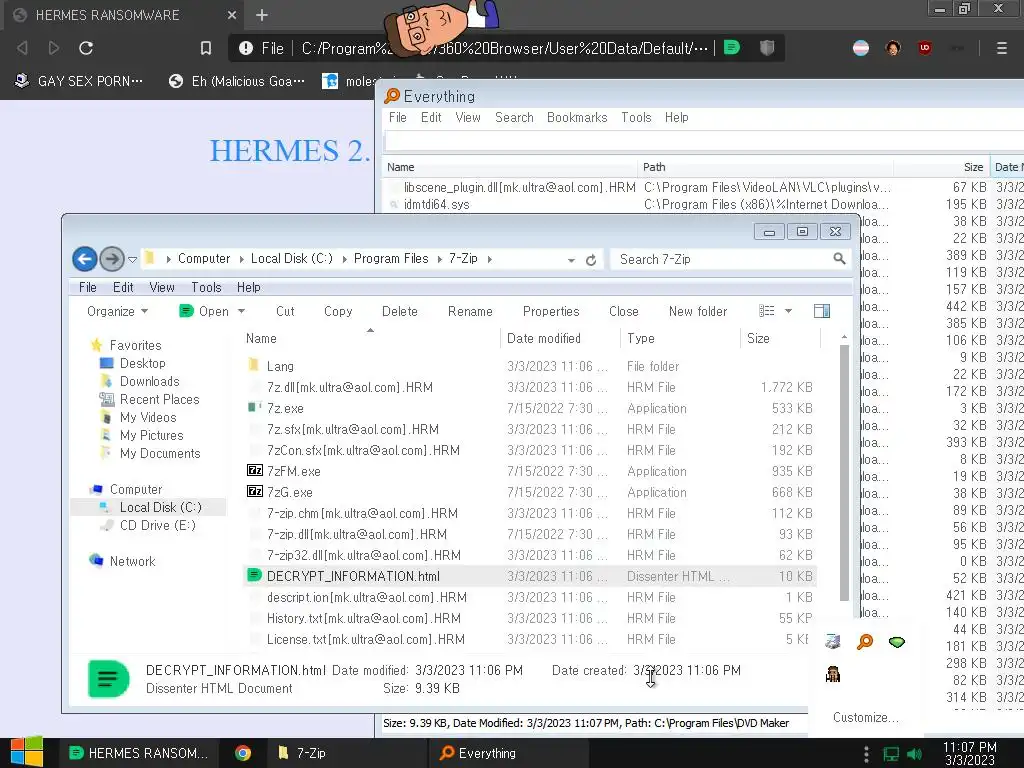The height and width of the screenshot is (768, 1024).
Task: Select Desktop in Favorites
Action: [x=142, y=363]
